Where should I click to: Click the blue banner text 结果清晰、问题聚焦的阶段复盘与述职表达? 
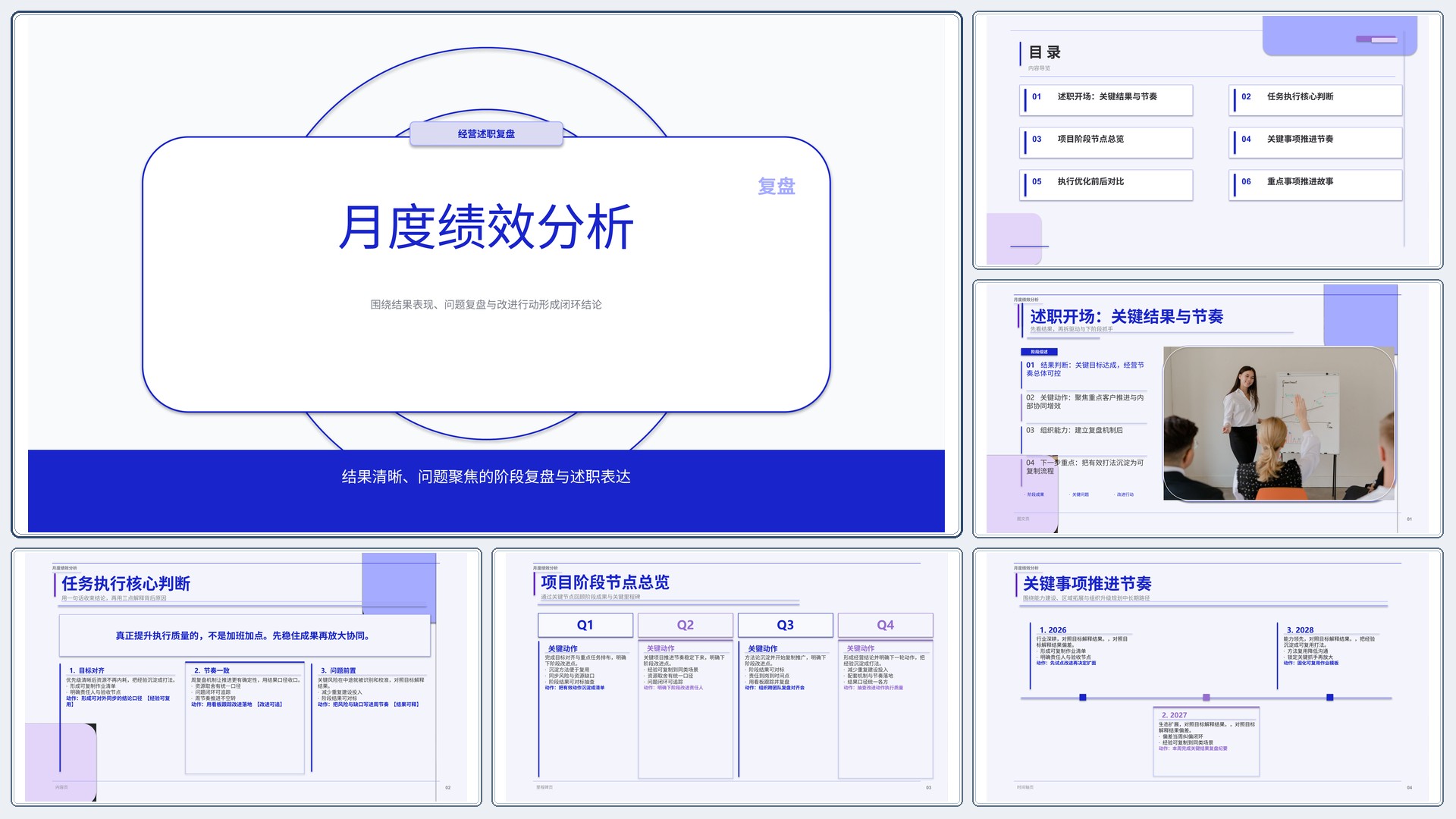click(486, 477)
